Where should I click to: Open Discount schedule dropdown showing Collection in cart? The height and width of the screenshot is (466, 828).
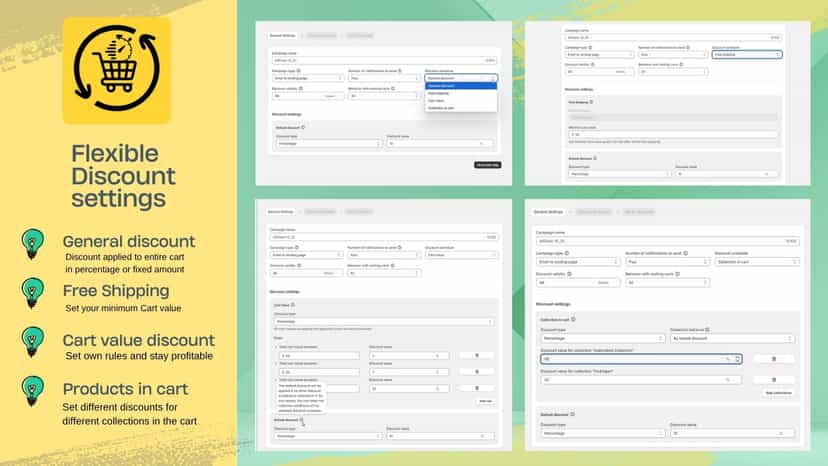coord(757,262)
